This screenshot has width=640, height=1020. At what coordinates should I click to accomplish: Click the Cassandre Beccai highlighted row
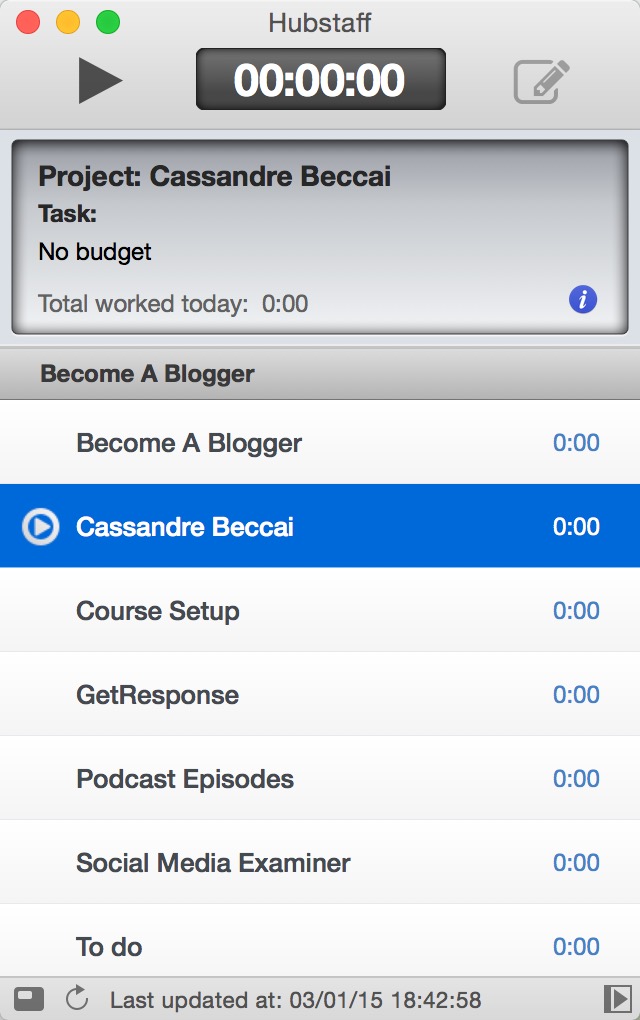click(x=320, y=526)
